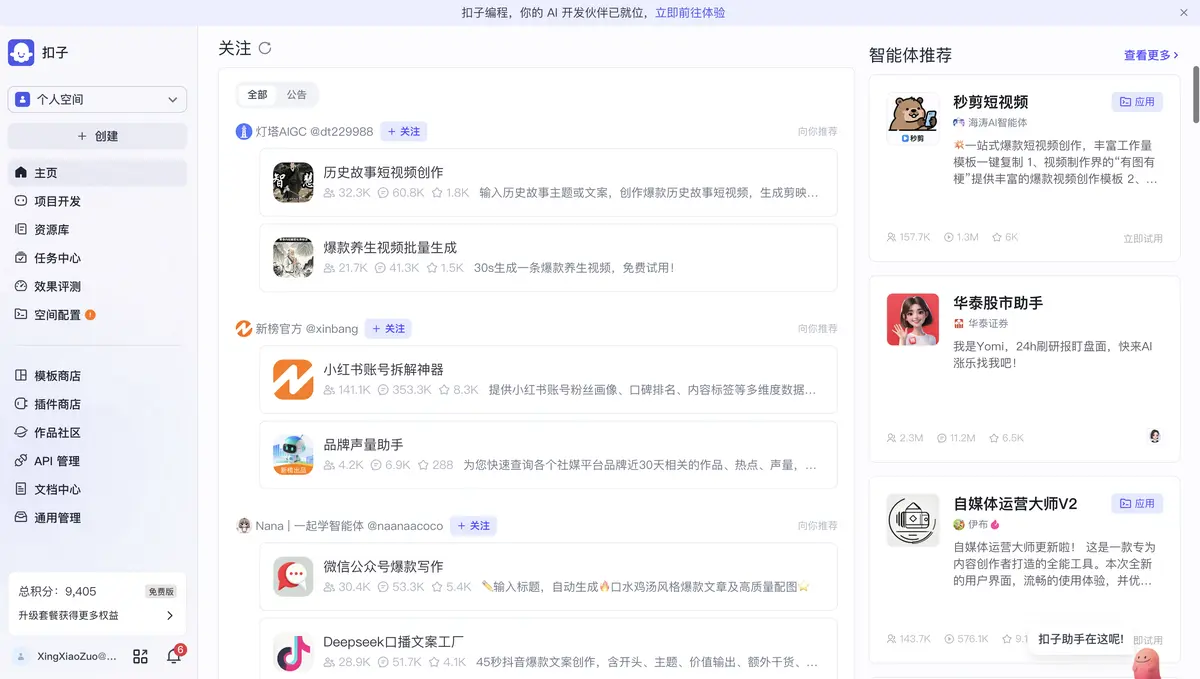Open the 个人空间 workspace dropdown
Screen dimensions: 1200x679
[x=97, y=99]
